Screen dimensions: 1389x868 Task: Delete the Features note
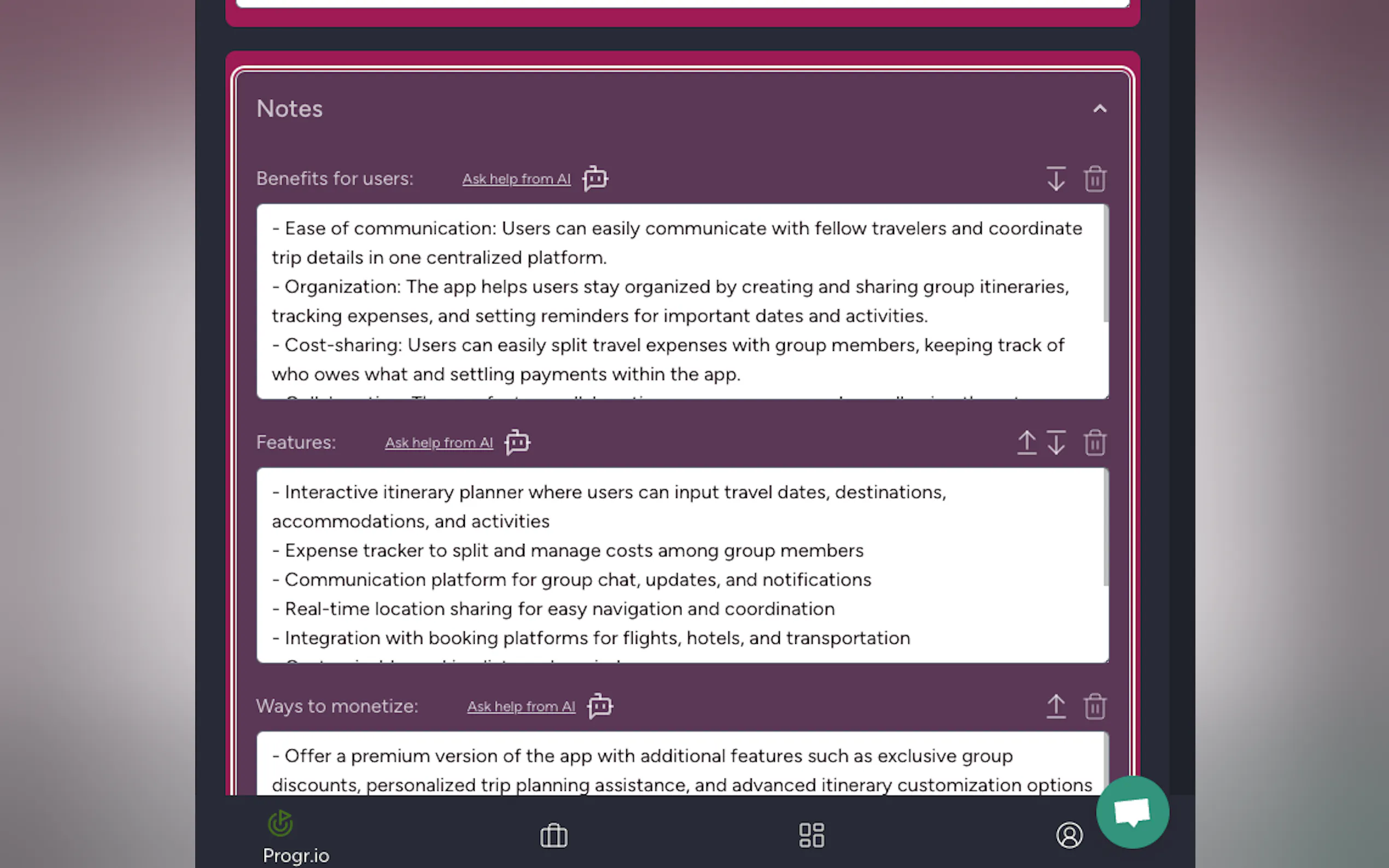[x=1094, y=443]
